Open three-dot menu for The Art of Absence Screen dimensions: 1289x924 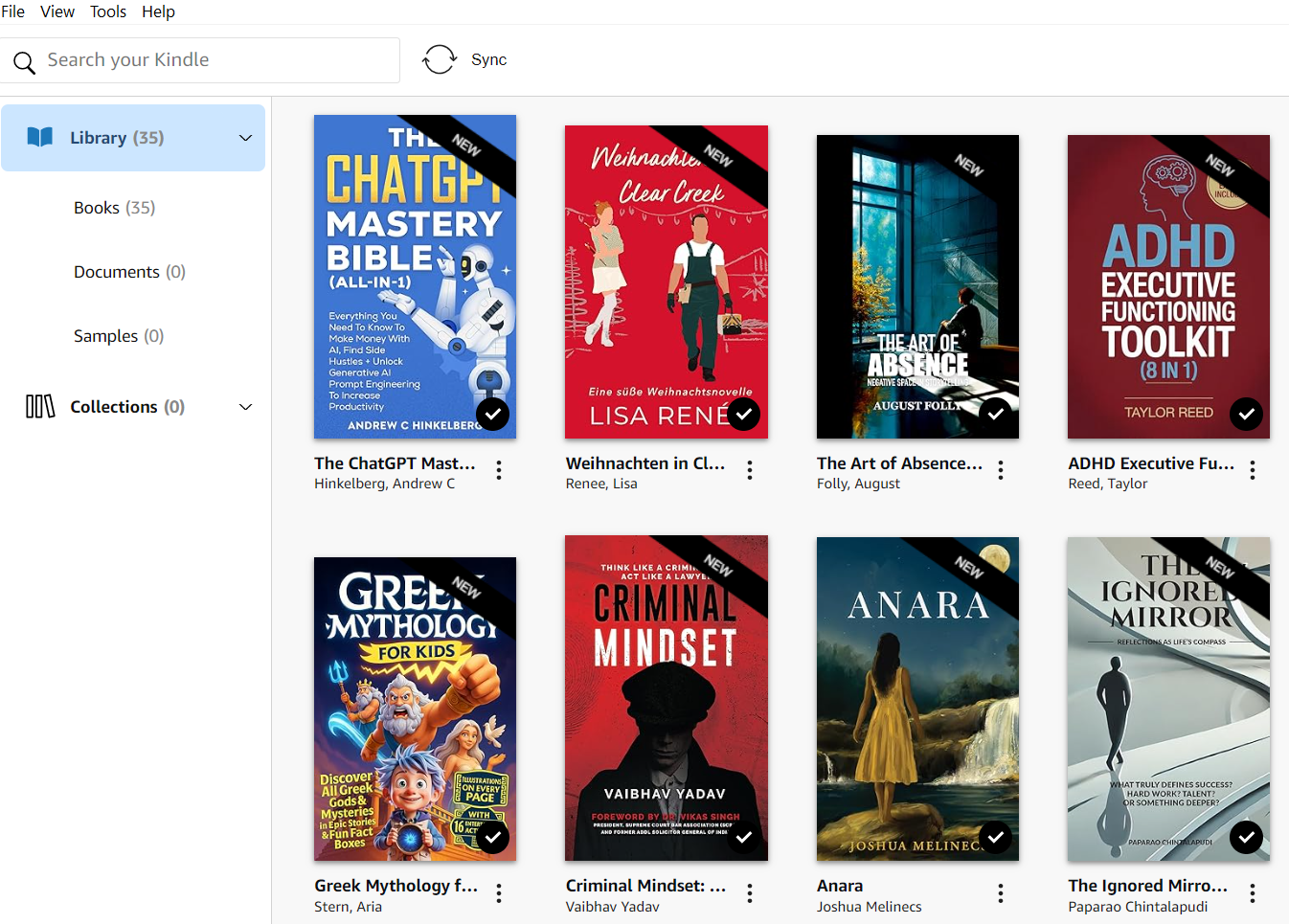point(1001,470)
